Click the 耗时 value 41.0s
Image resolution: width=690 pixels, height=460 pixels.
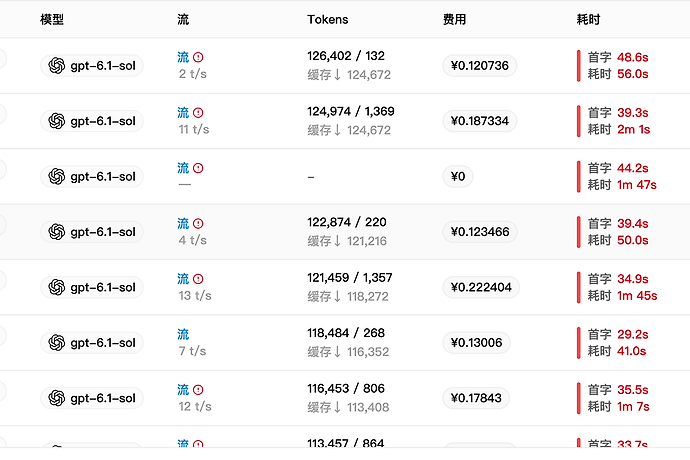(x=631, y=351)
